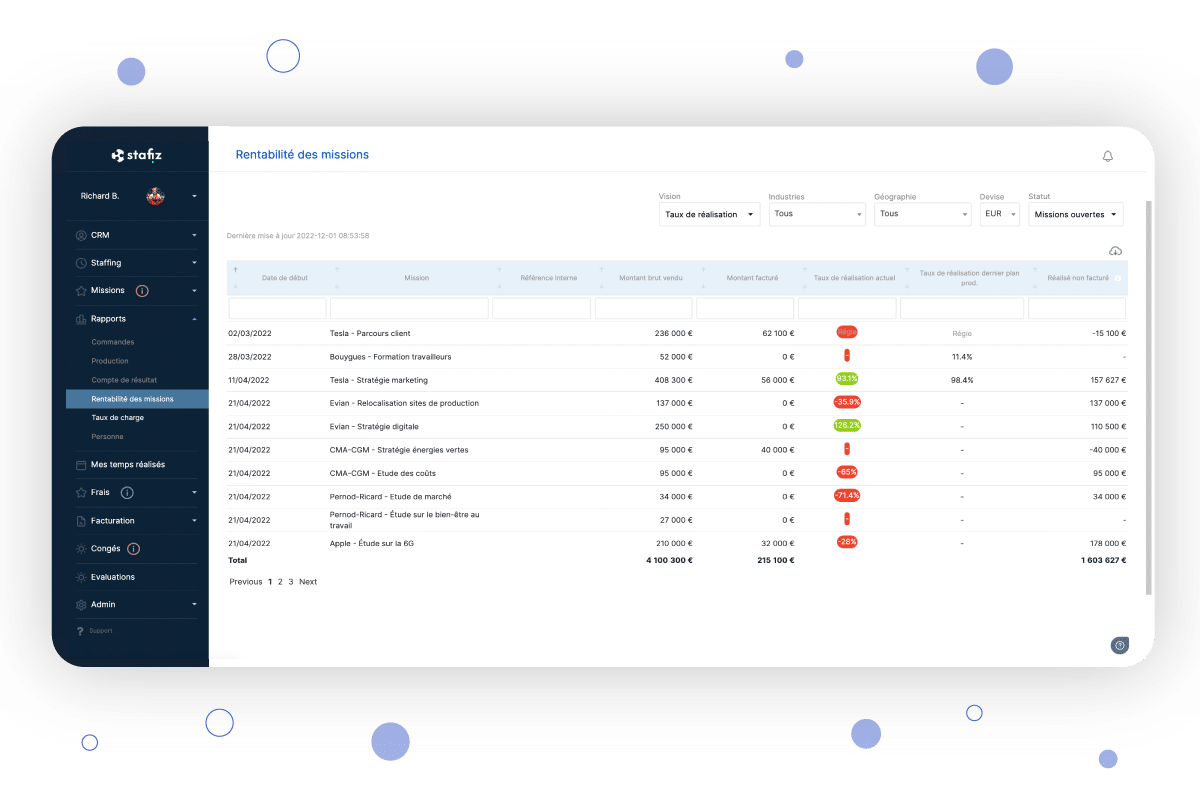
Task: Go to the Next page
Action: click(x=308, y=582)
